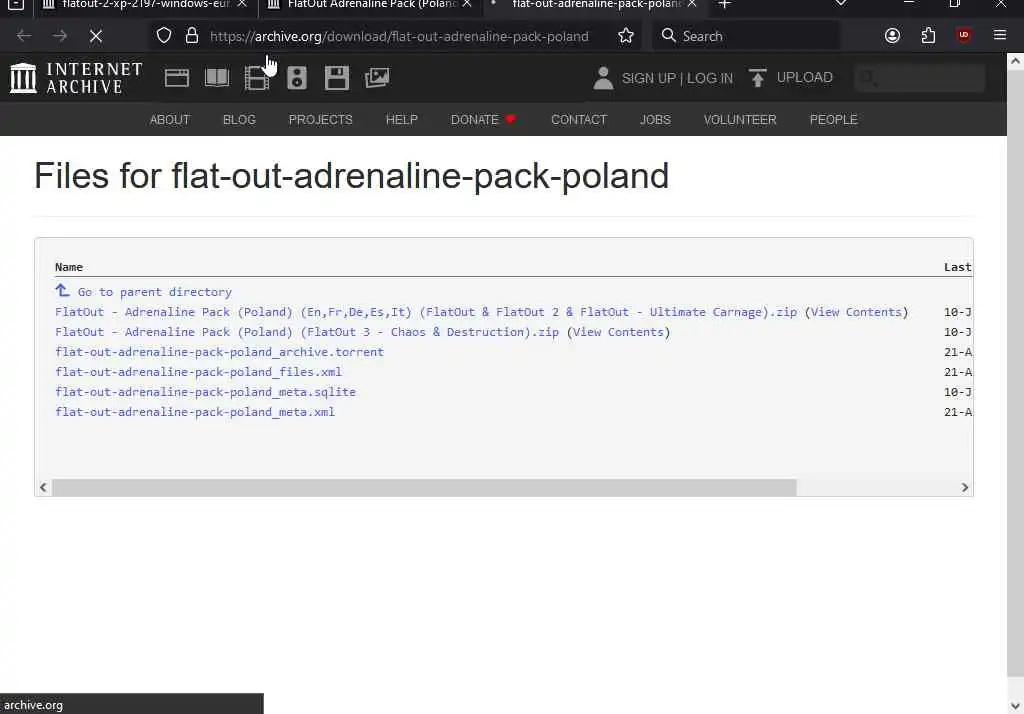This screenshot has height=714, width=1024.
Task: Click the parent directory up-arrow icon
Action: pyautogui.click(x=62, y=290)
